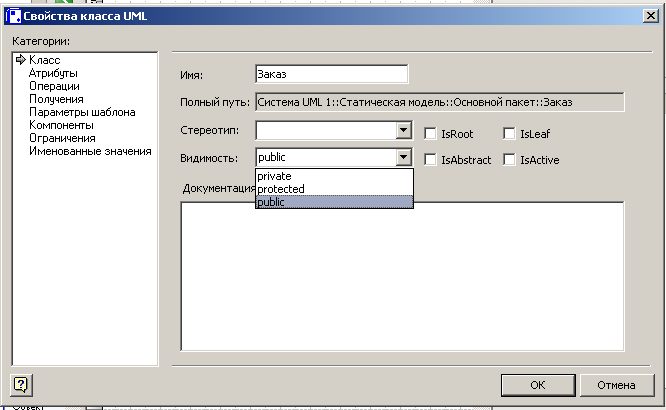The image size is (666, 410).
Task: Open the Ограничения category
Action: (x=62, y=138)
